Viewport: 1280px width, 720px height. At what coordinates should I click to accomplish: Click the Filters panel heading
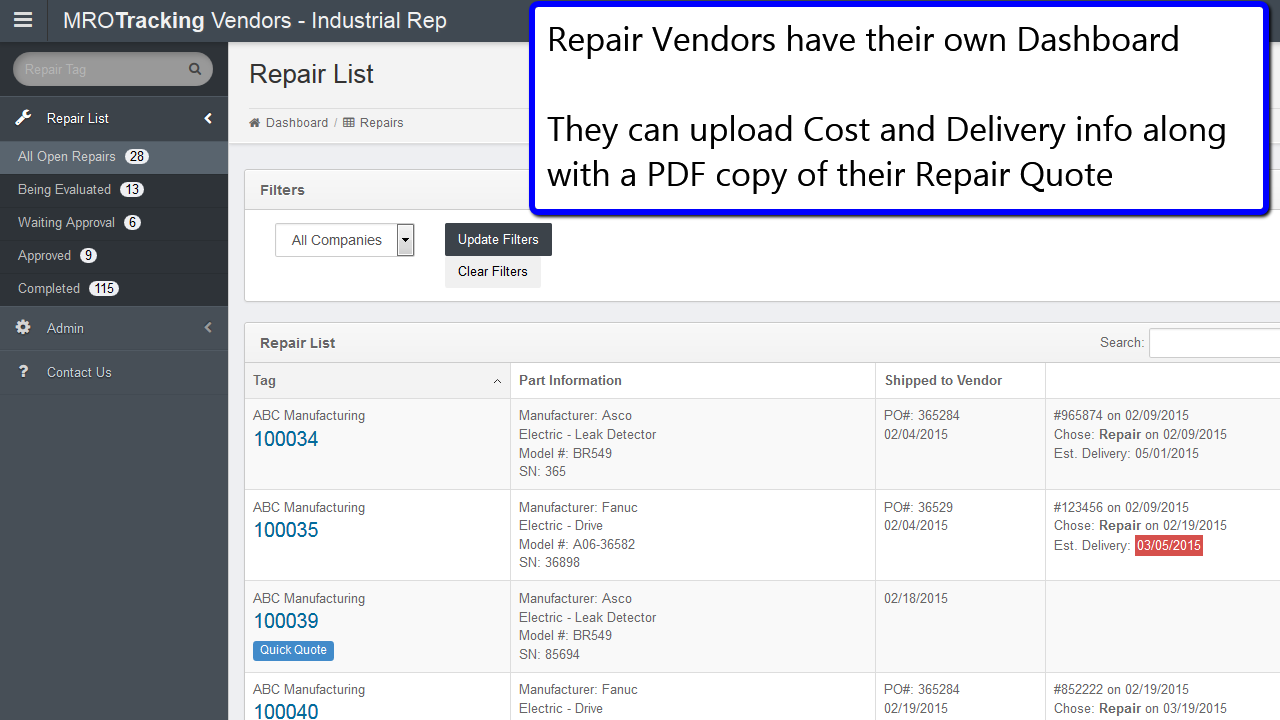click(x=282, y=190)
